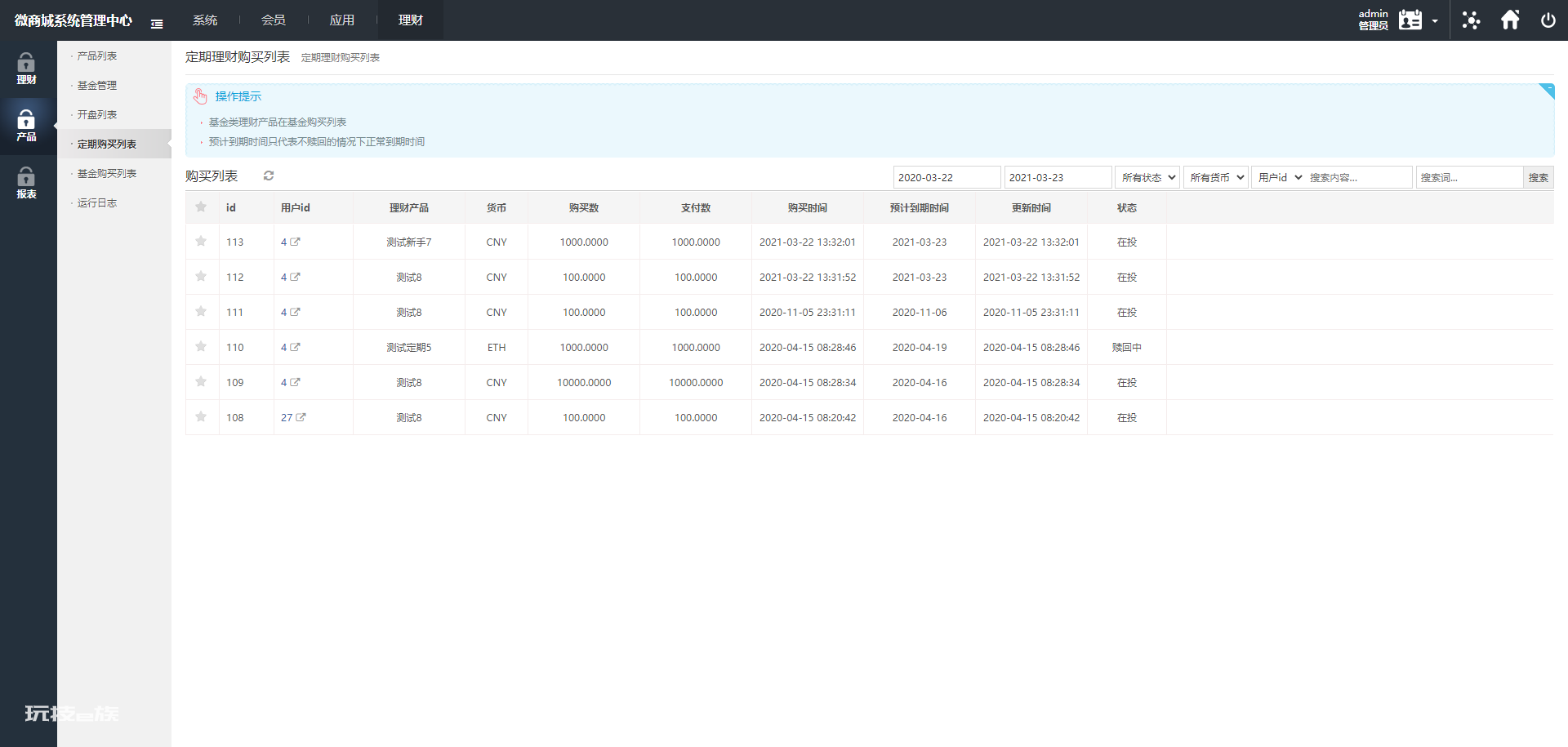Click the 赎回中 status cell
The image size is (1568, 747).
click(1127, 347)
